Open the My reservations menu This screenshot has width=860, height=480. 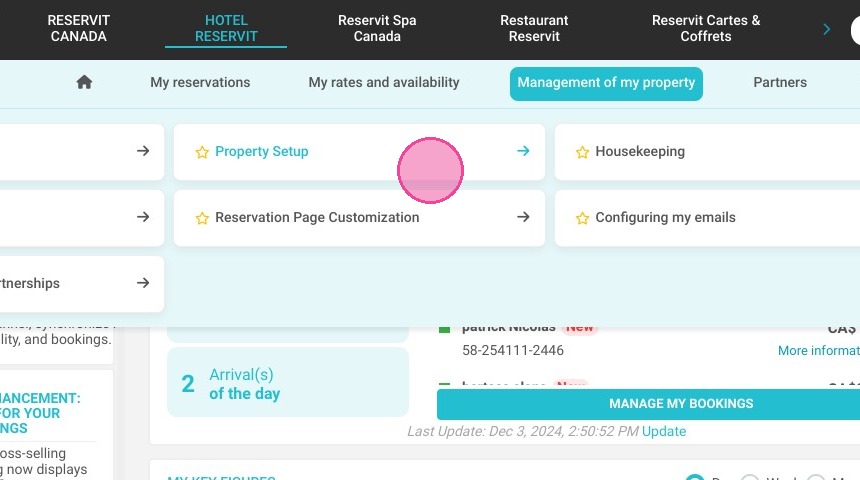(x=200, y=82)
